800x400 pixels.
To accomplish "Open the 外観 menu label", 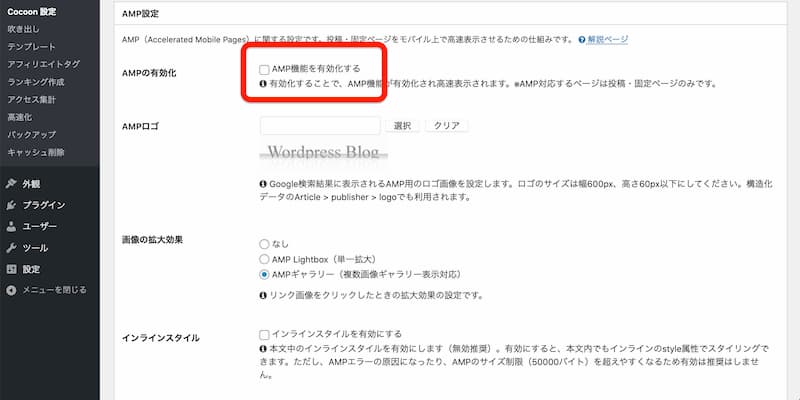I will pyautogui.click(x=31, y=184).
